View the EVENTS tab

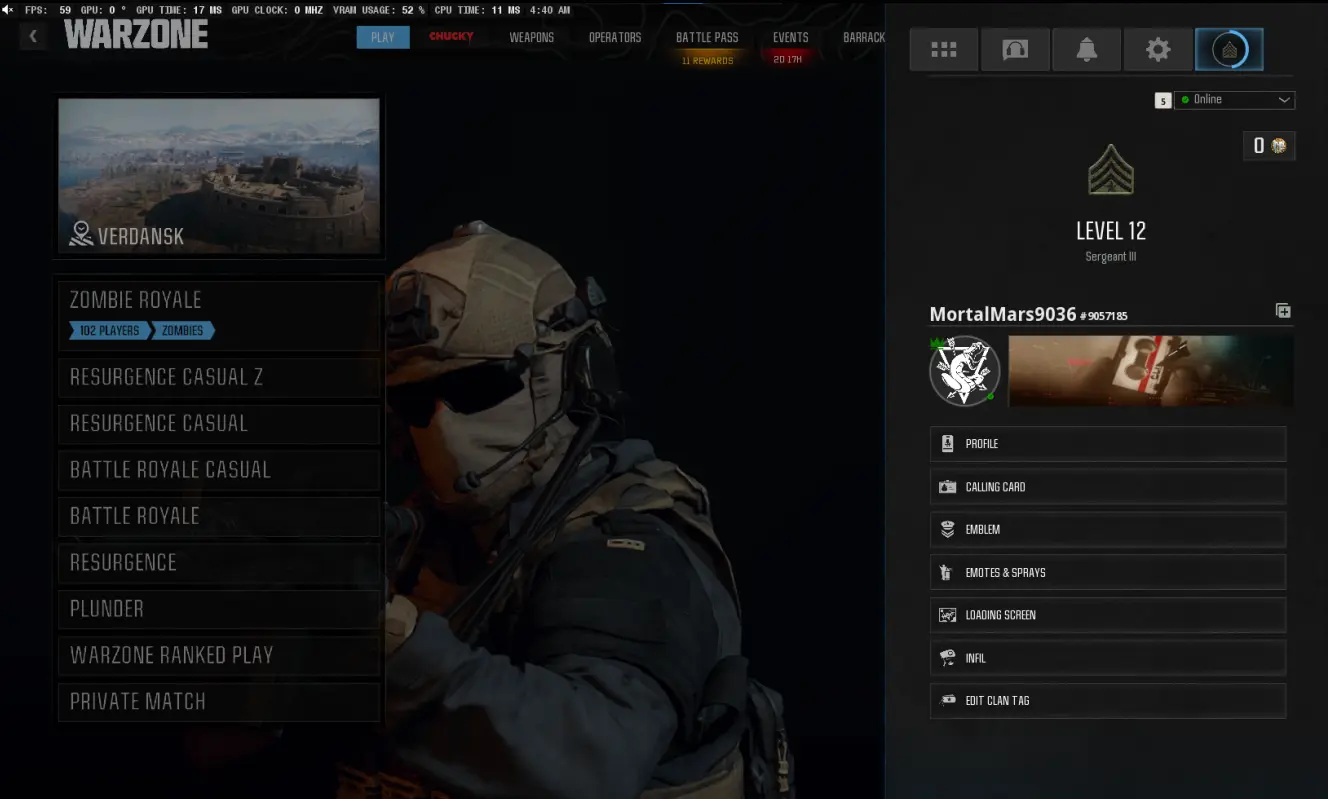(x=790, y=38)
